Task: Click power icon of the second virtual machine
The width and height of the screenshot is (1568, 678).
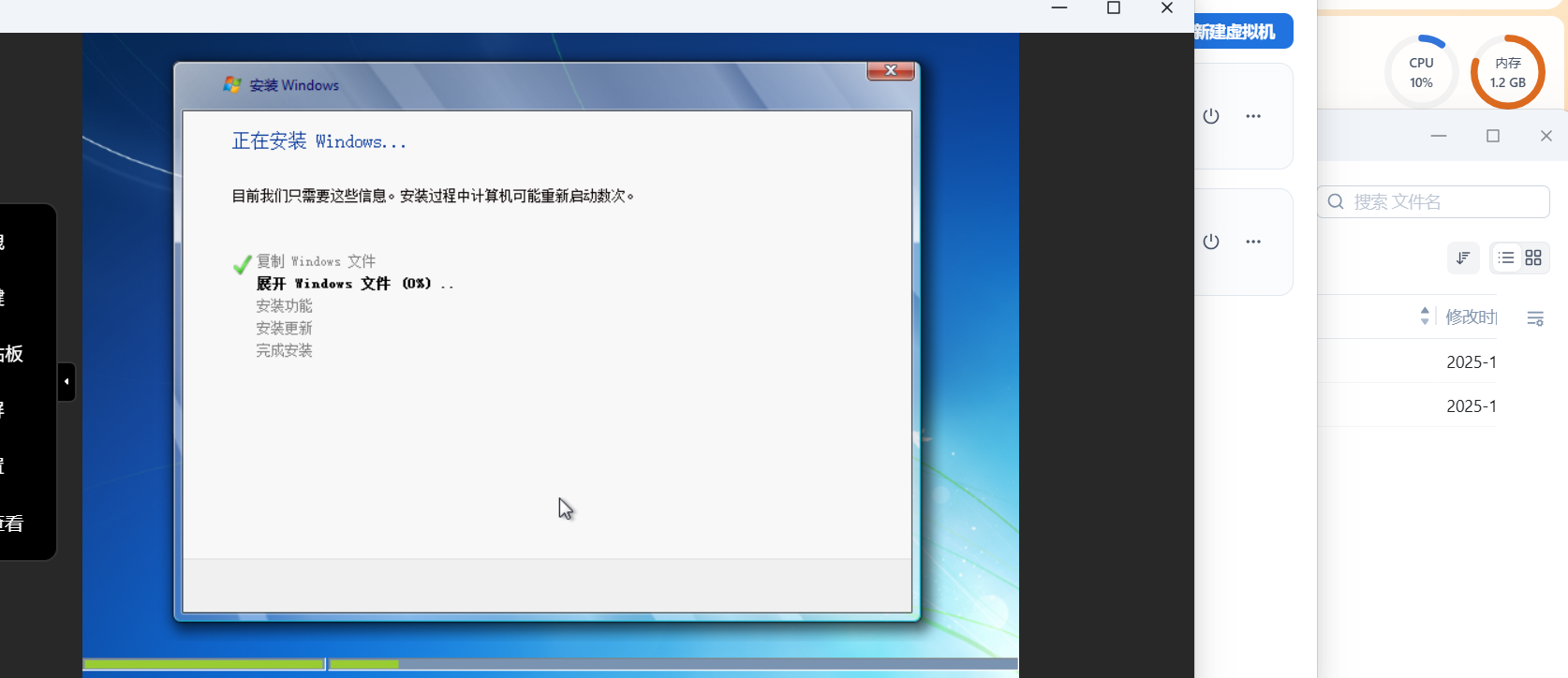Action: point(1211,242)
